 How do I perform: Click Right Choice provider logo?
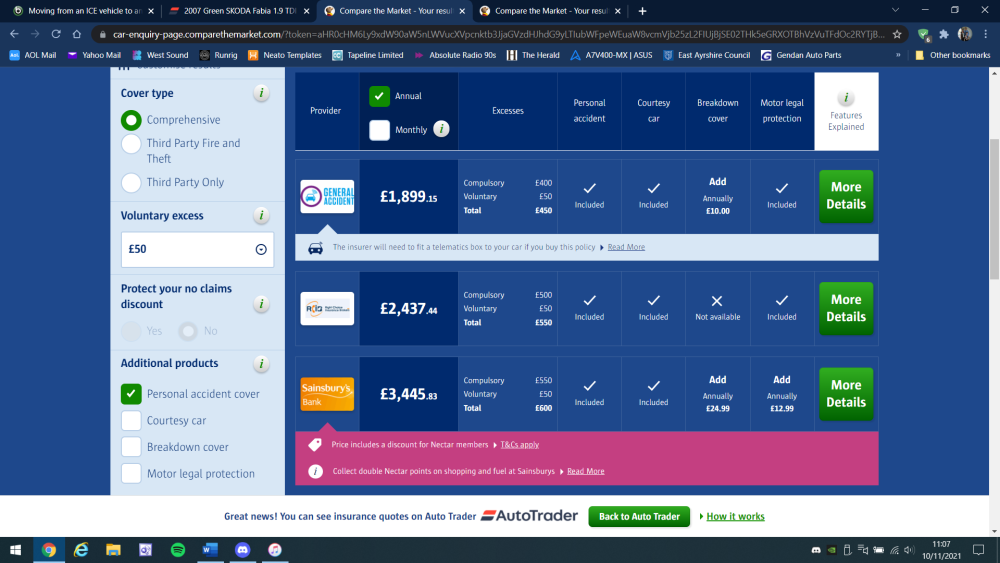point(327,309)
